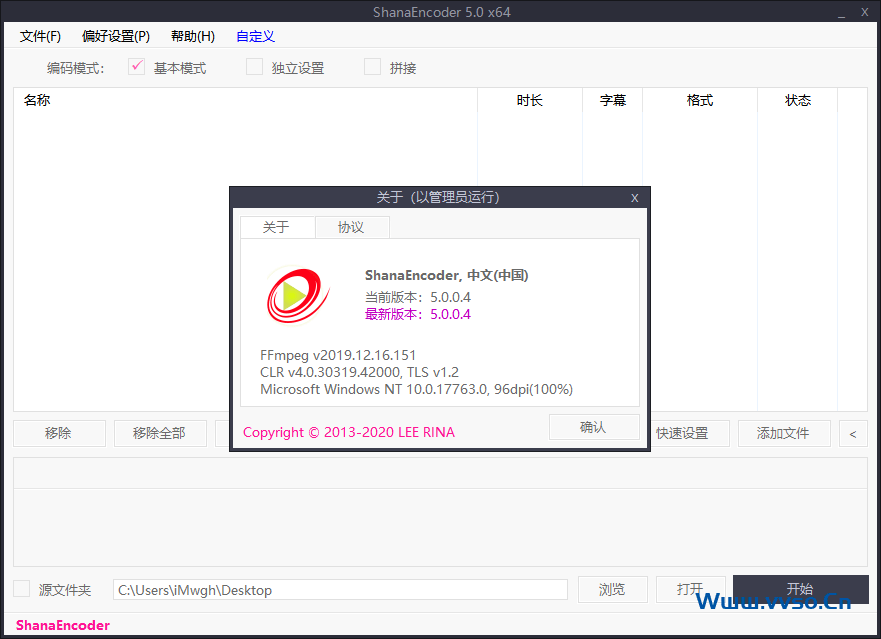
Task: Start encoding with the 开始 button
Action: pos(800,589)
